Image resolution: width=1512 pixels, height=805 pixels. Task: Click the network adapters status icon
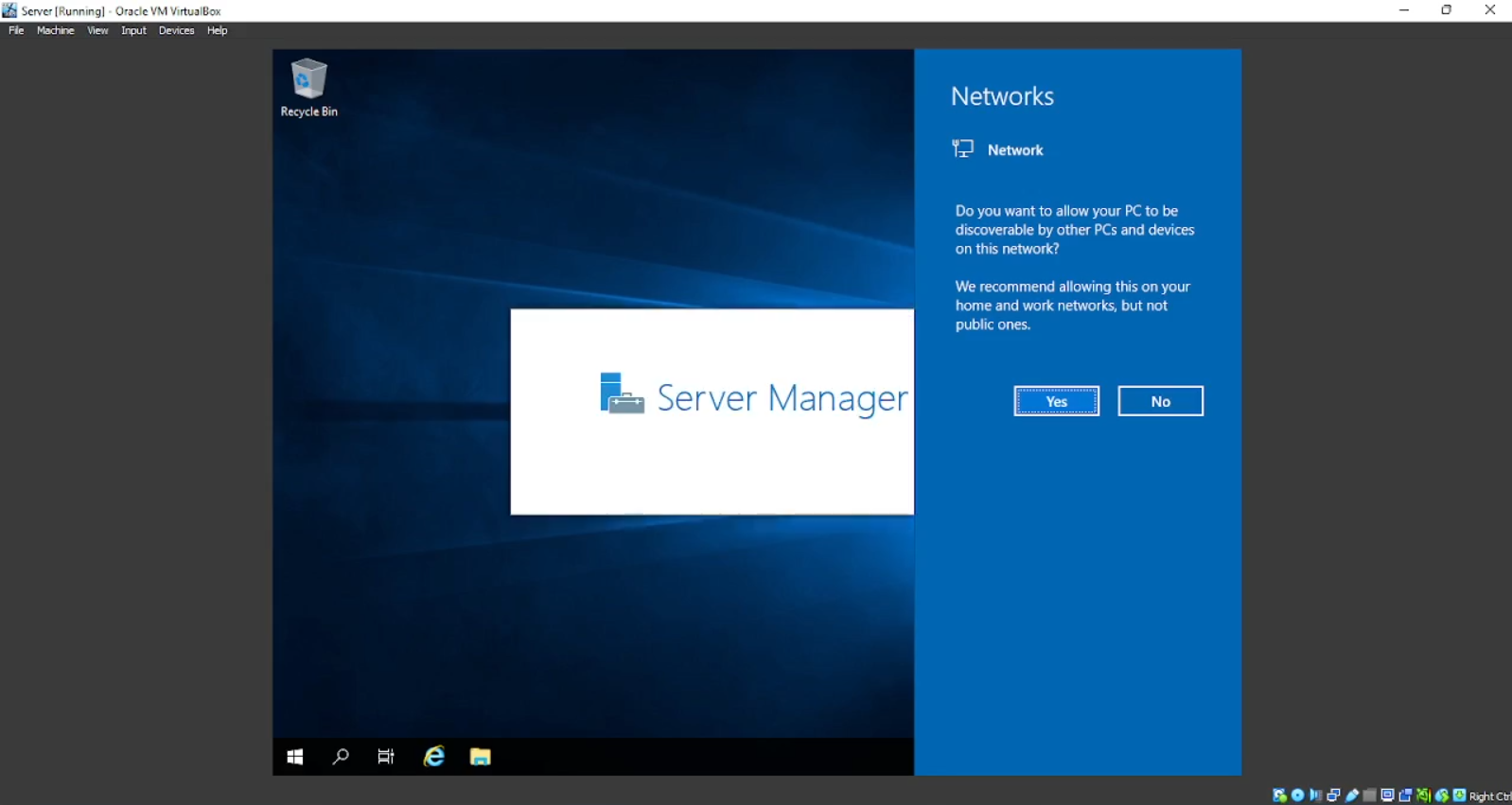[x=1333, y=796]
